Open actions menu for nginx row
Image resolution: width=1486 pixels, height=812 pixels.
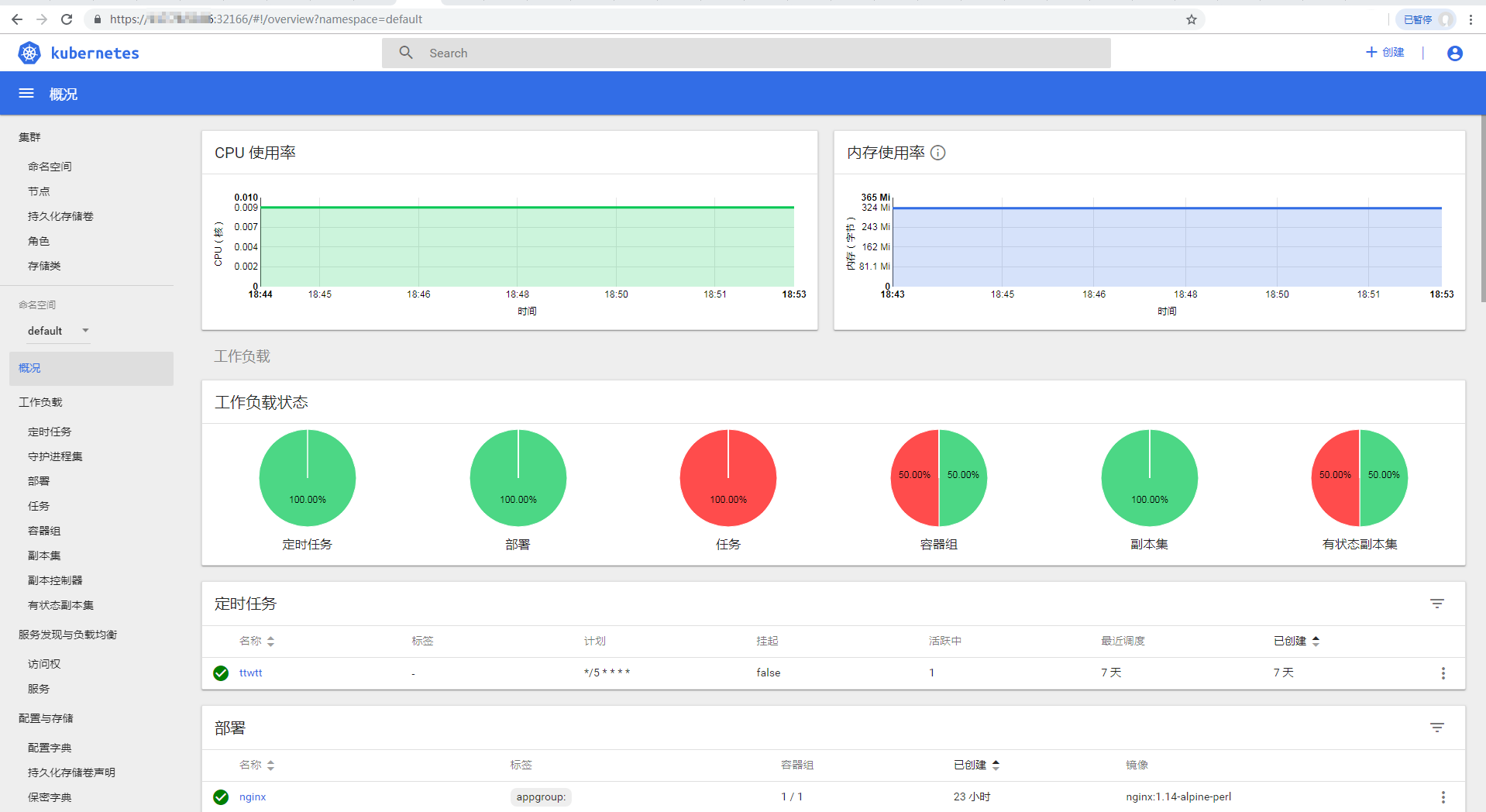[1443, 797]
